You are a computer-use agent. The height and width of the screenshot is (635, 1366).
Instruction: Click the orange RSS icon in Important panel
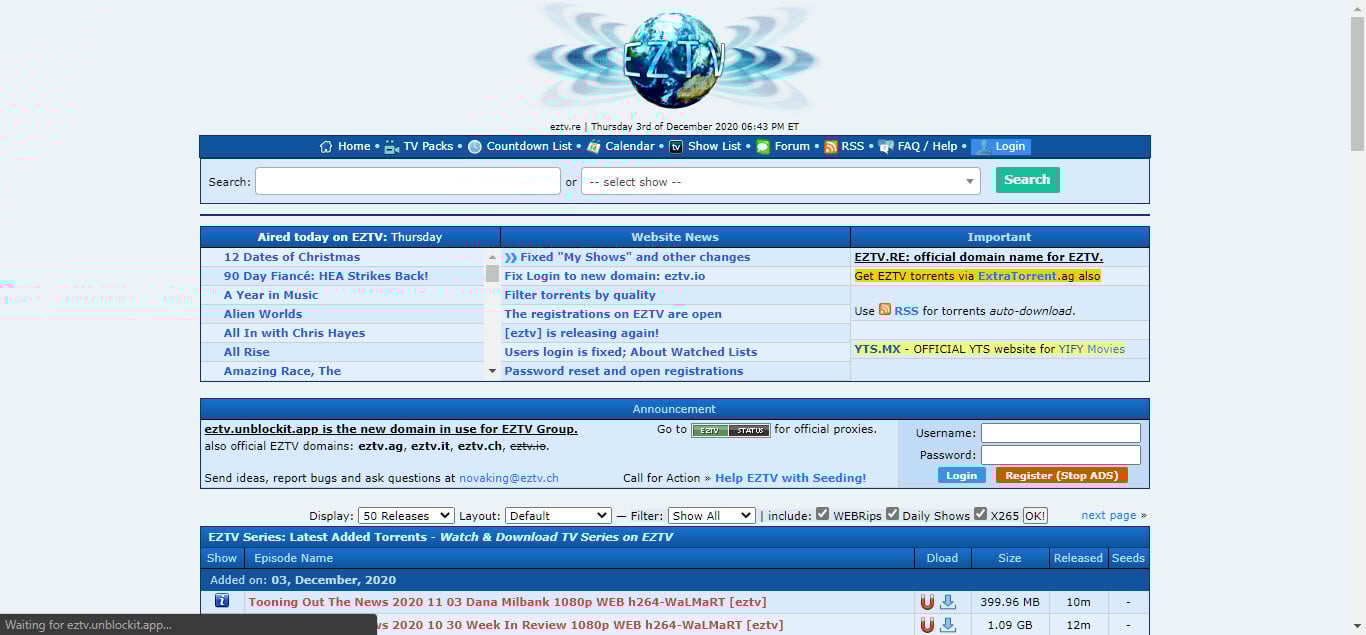pos(885,310)
